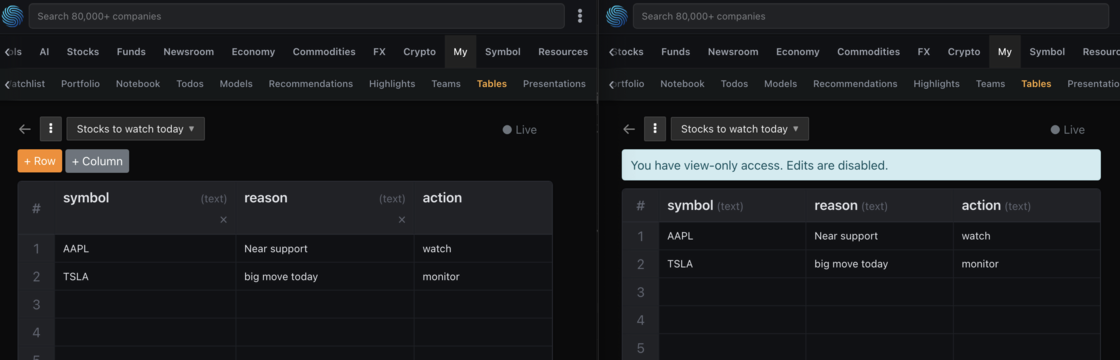Open Resources tab in left window
The height and width of the screenshot is (360, 1120).
click(x=563, y=51)
